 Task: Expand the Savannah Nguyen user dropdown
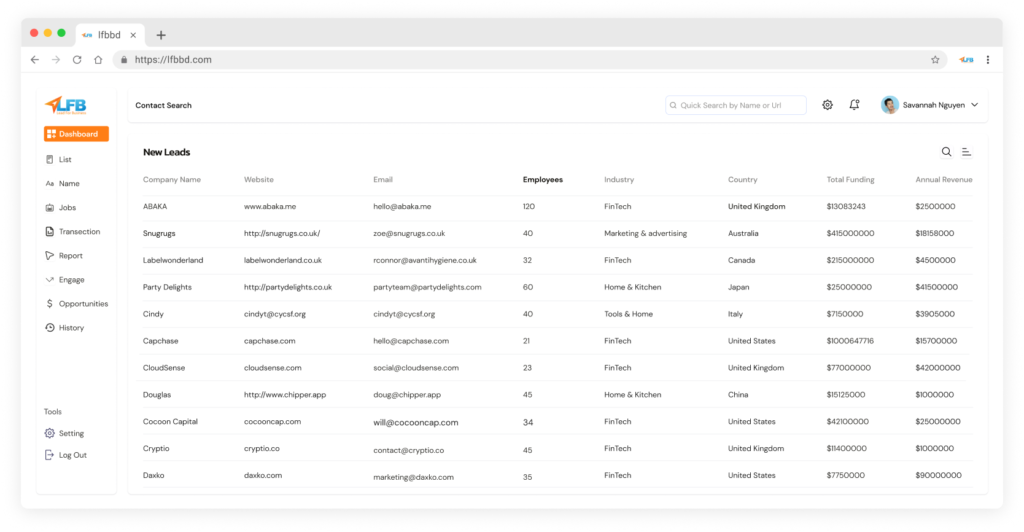[974, 105]
